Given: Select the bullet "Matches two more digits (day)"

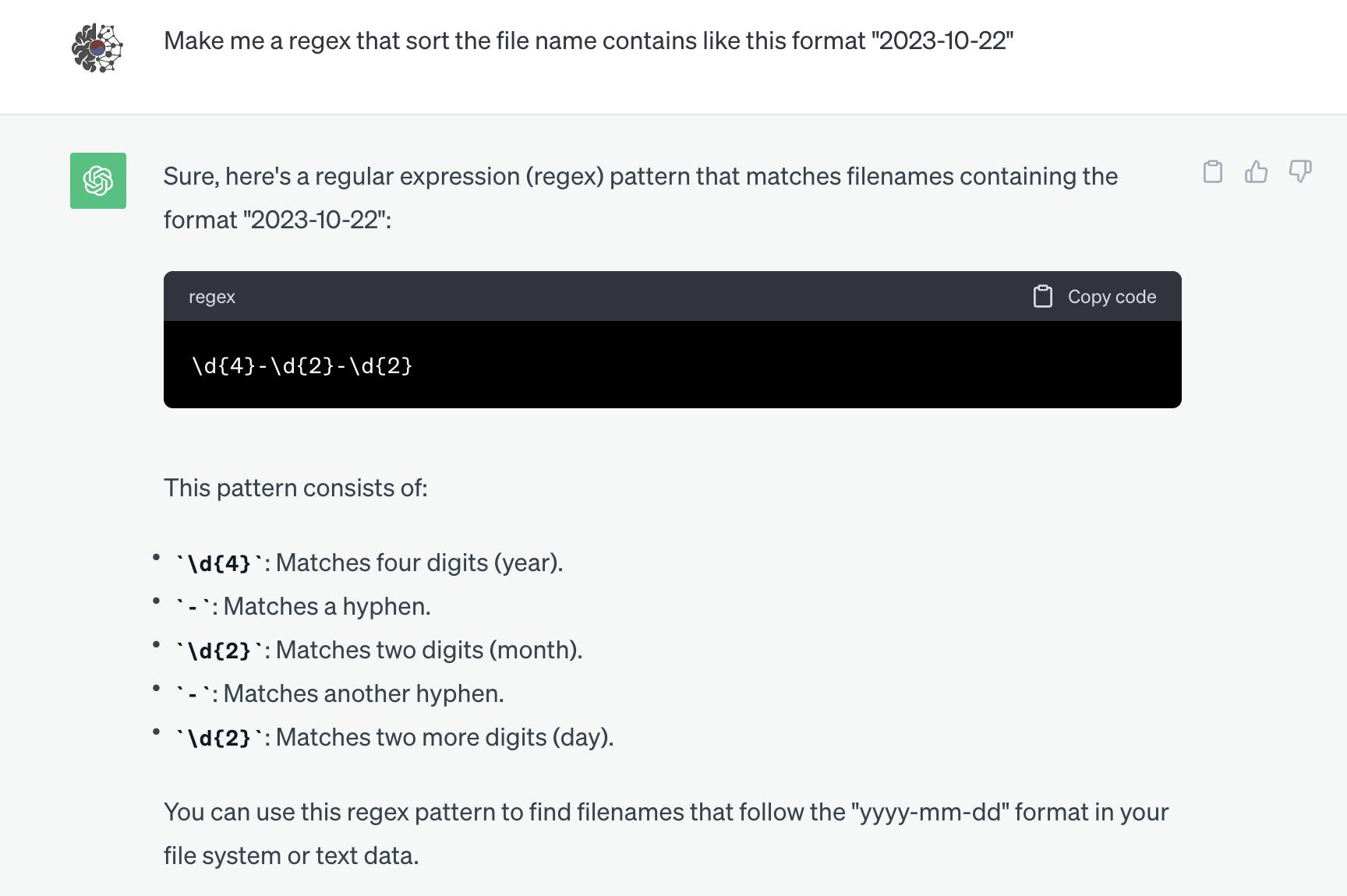Looking at the screenshot, I should [x=444, y=737].
